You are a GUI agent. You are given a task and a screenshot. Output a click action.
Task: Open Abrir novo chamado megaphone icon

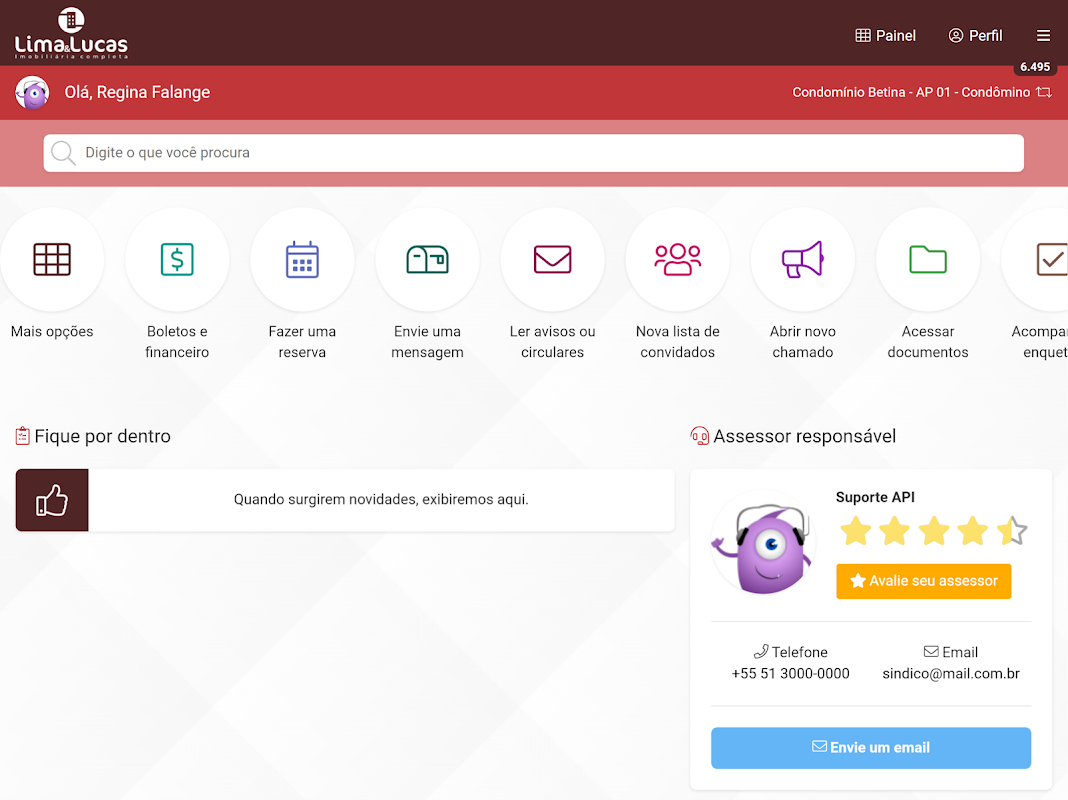802,259
